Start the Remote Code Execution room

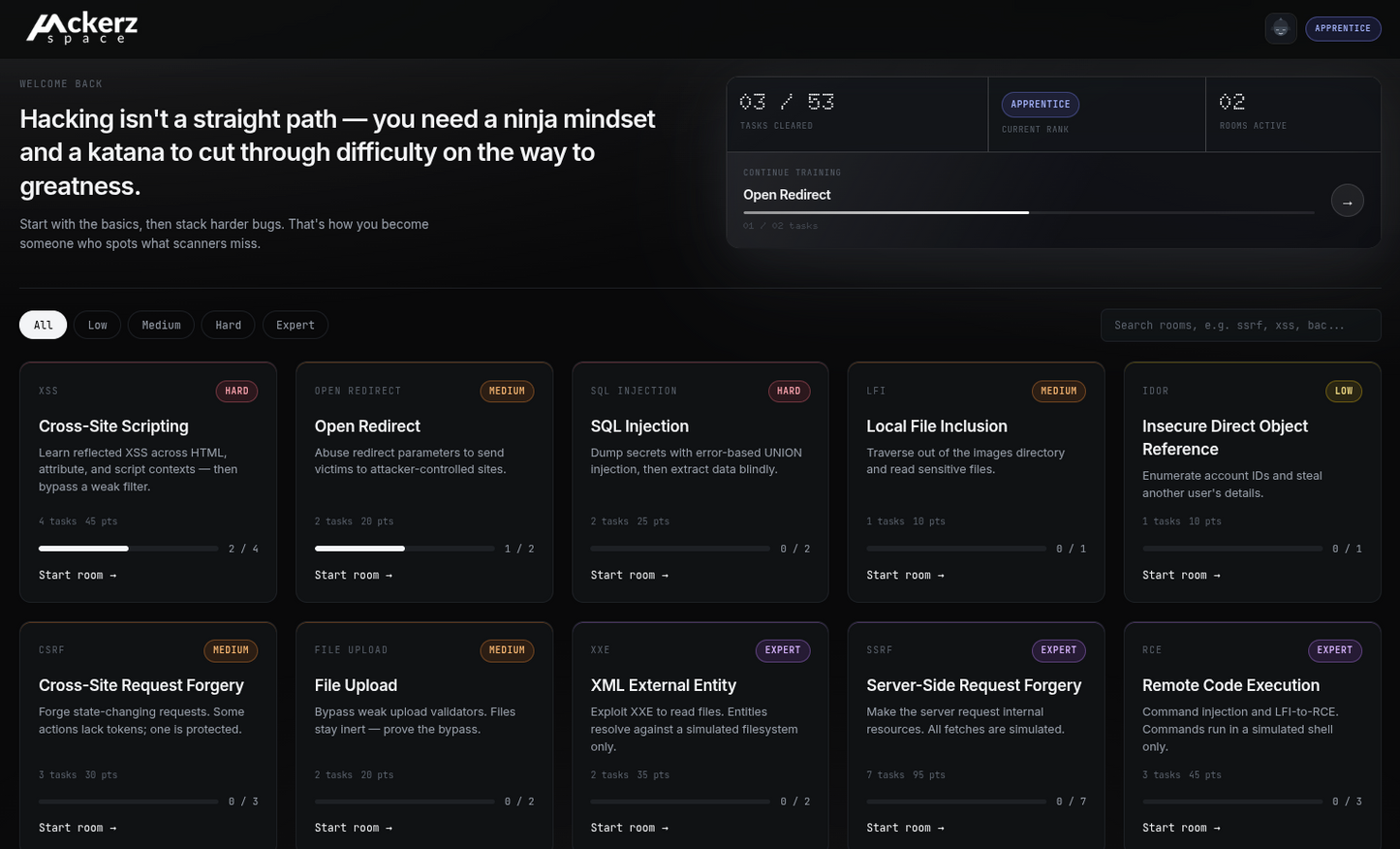click(x=1181, y=828)
